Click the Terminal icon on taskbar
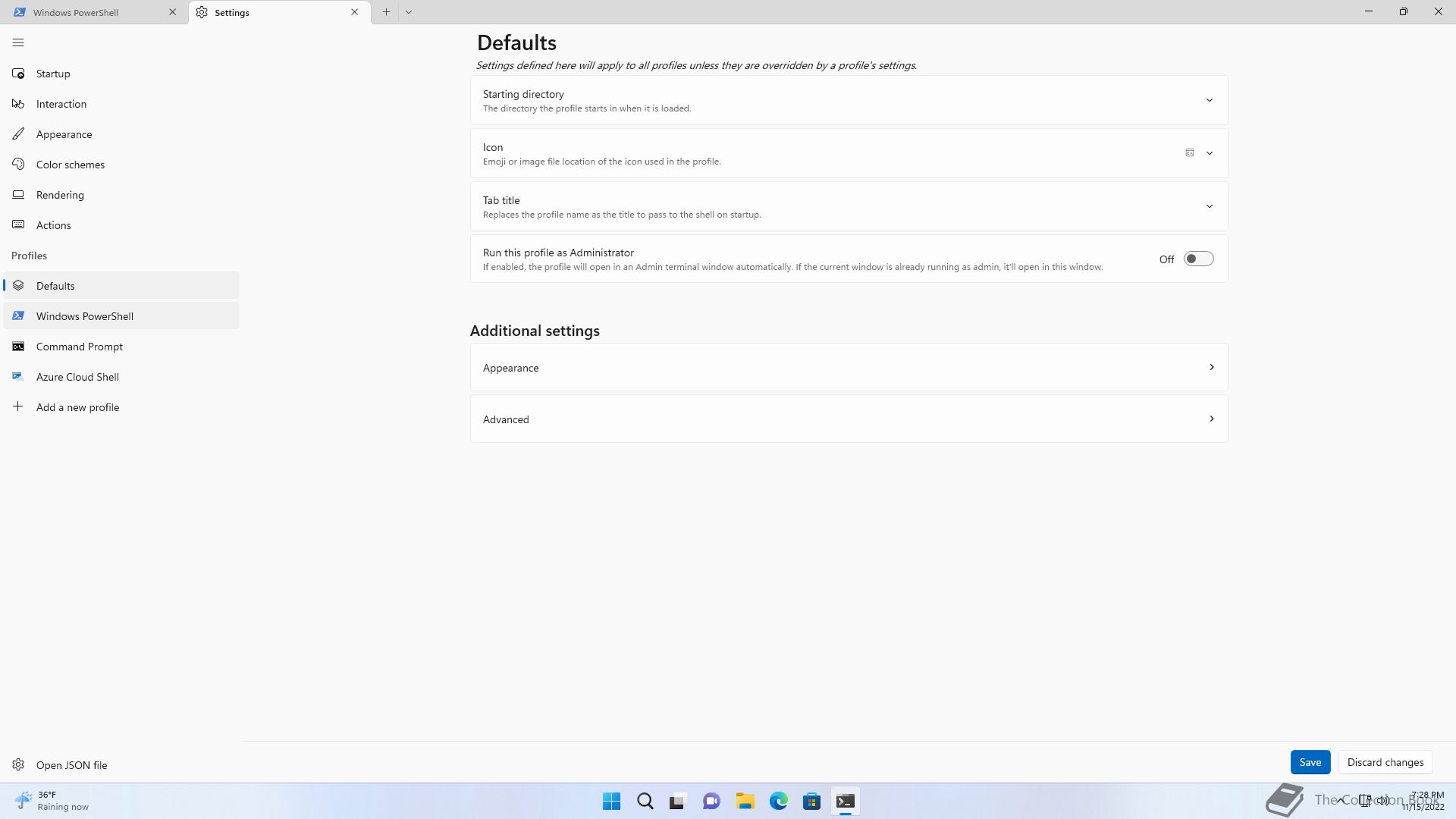Viewport: 1456px width, 819px height. pyautogui.click(x=845, y=801)
